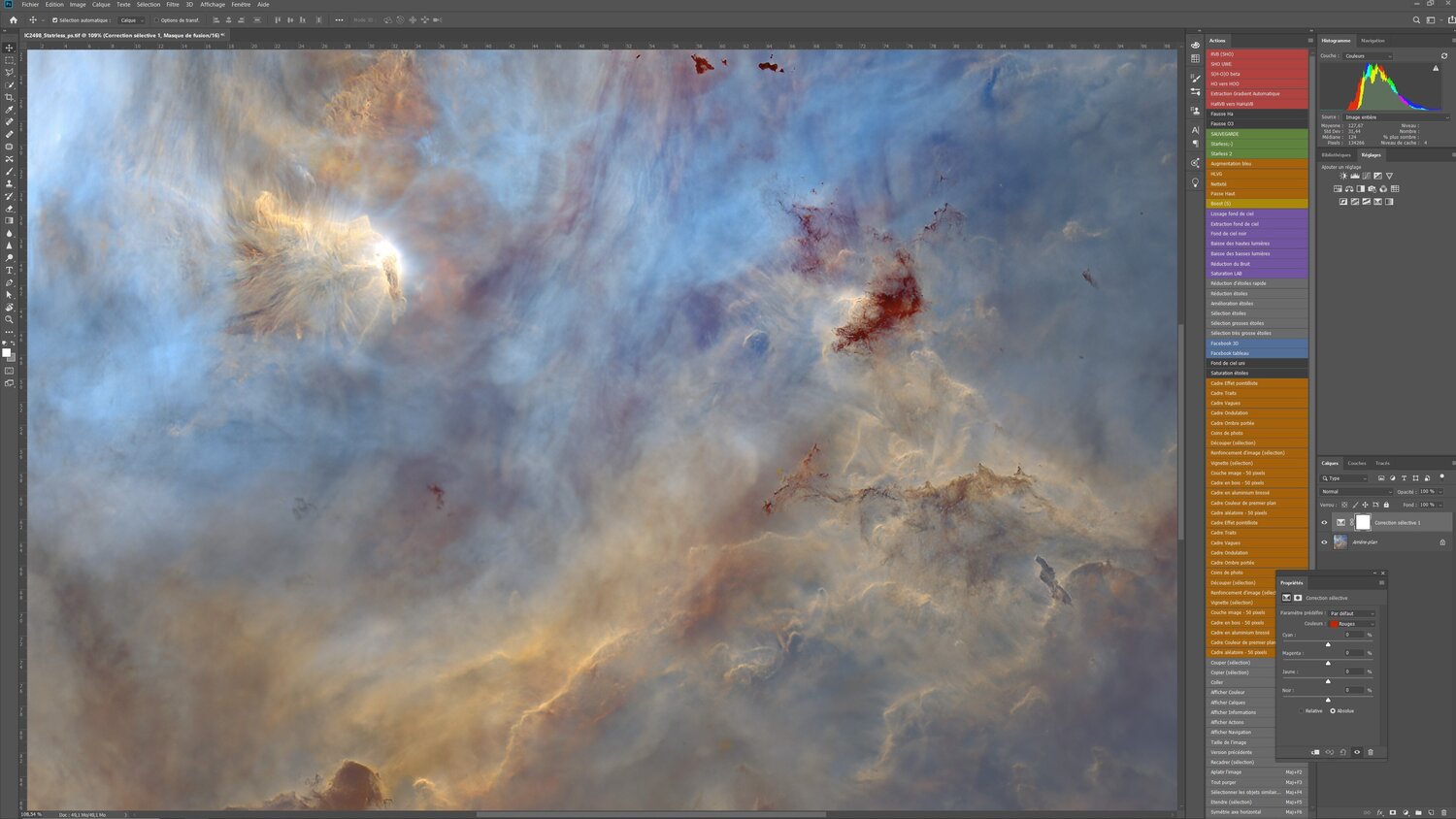Switch to the Bibliothèques tab
The height and width of the screenshot is (819, 1456).
click(x=1336, y=154)
